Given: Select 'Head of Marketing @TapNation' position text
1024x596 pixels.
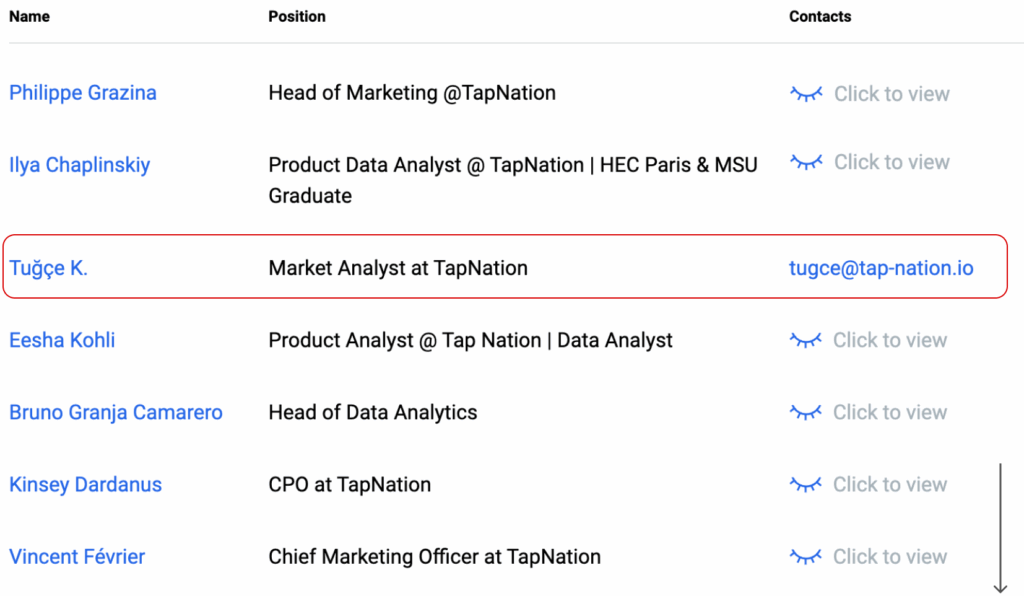Looking at the screenshot, I should pos(412,93).
